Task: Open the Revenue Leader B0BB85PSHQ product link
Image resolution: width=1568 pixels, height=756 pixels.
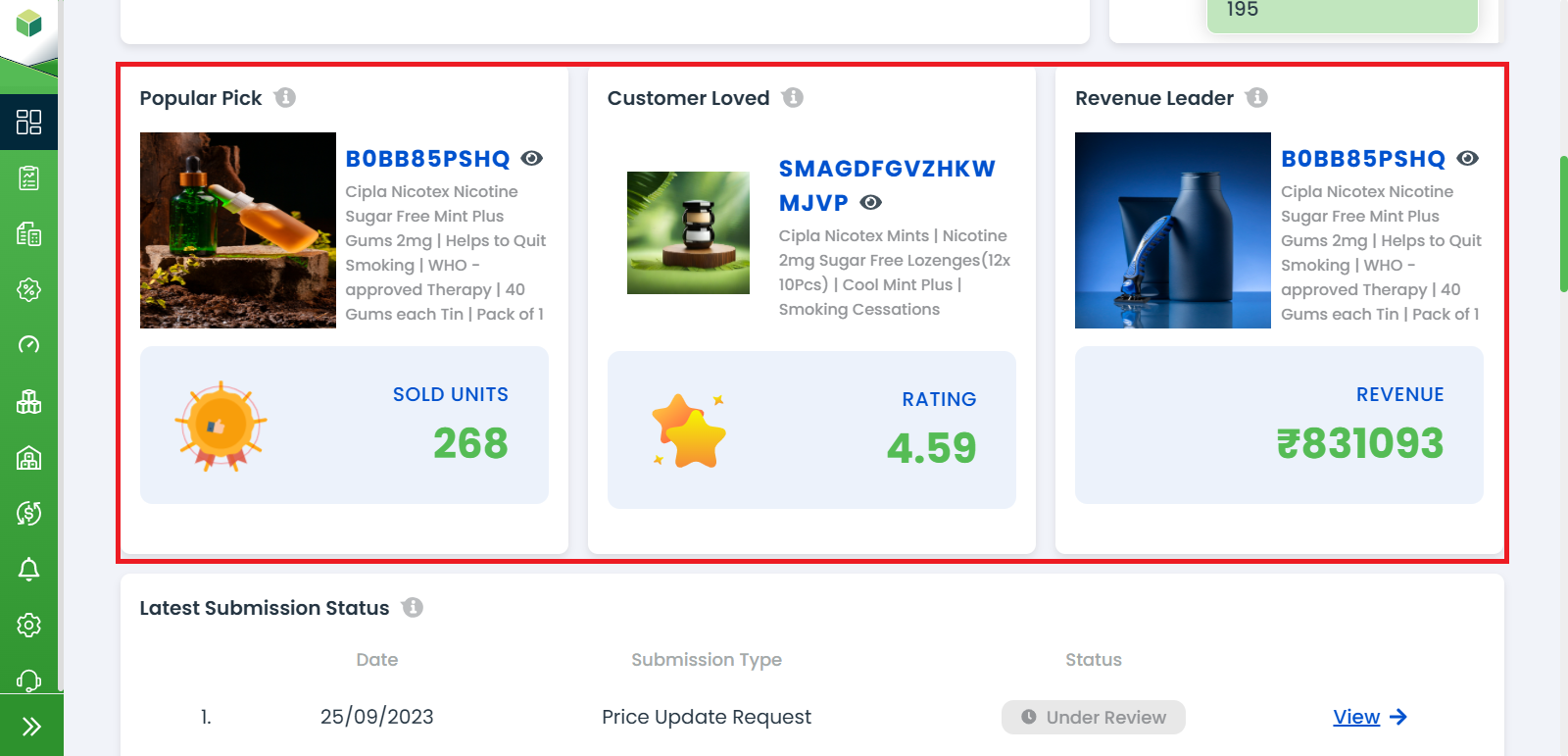Action: [1362, 159]
